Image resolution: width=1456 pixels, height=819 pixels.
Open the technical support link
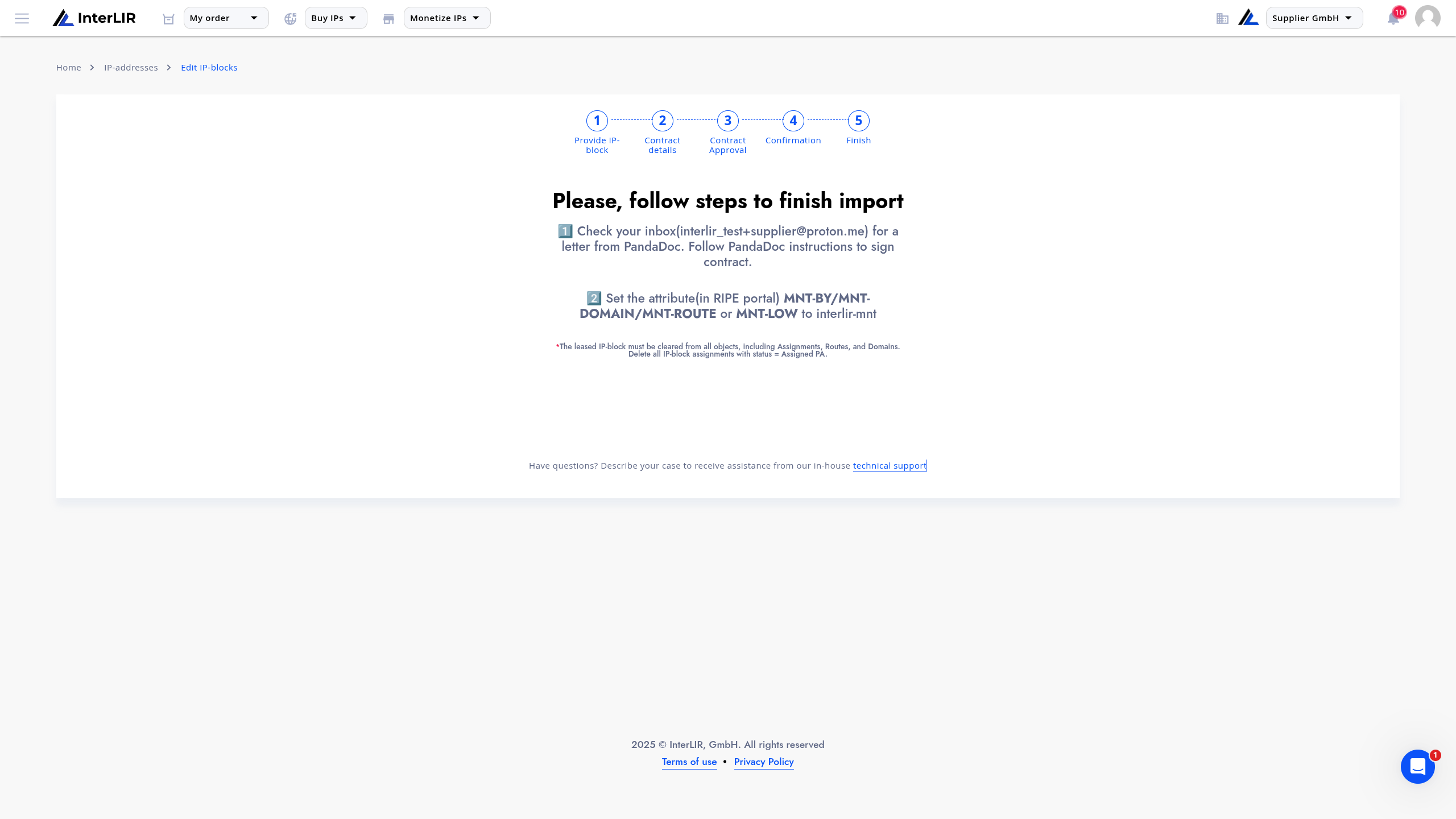[890, 466]
